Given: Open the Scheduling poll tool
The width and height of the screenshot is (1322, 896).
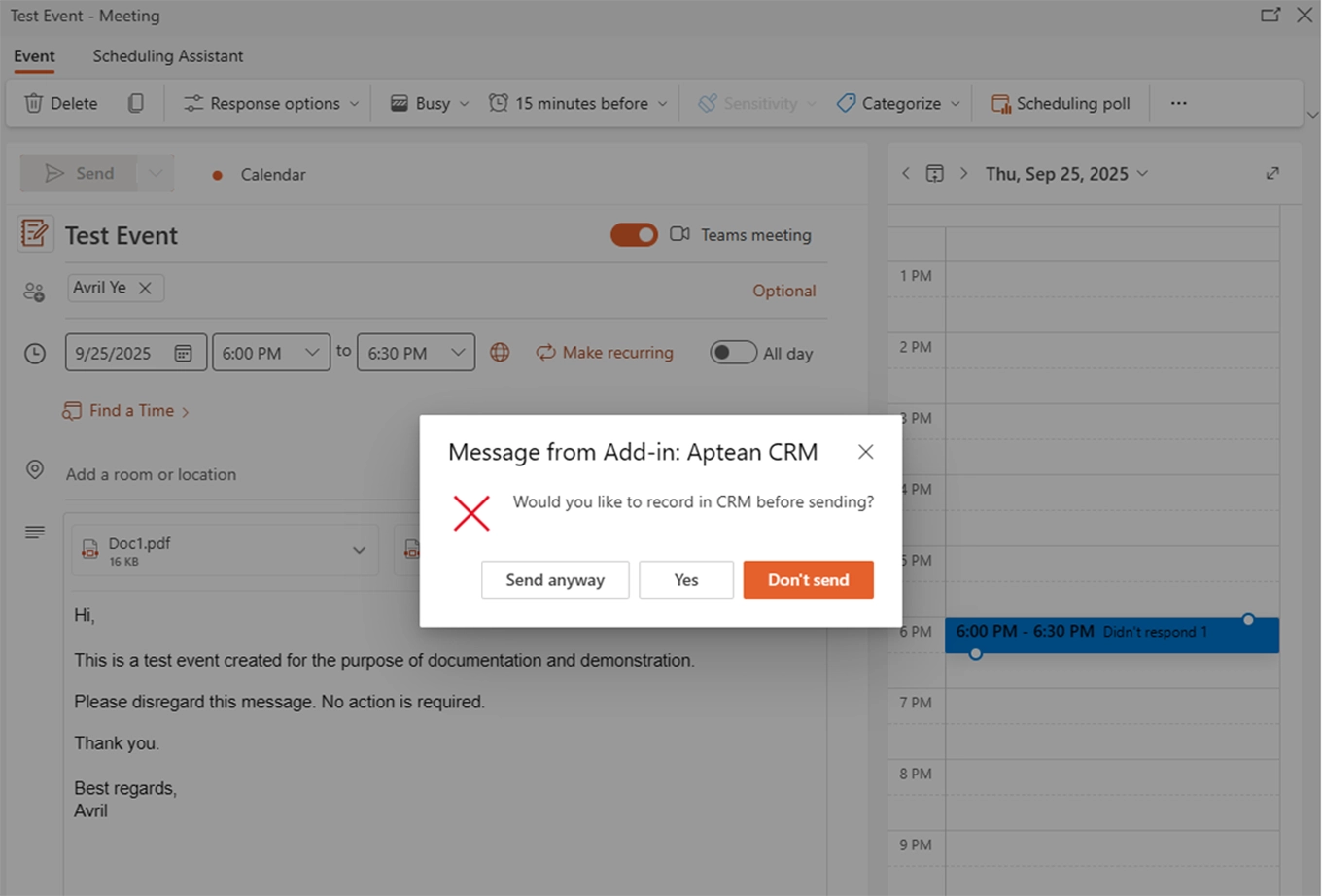Looking at the screenshot, I should [x=1061, y=102].
